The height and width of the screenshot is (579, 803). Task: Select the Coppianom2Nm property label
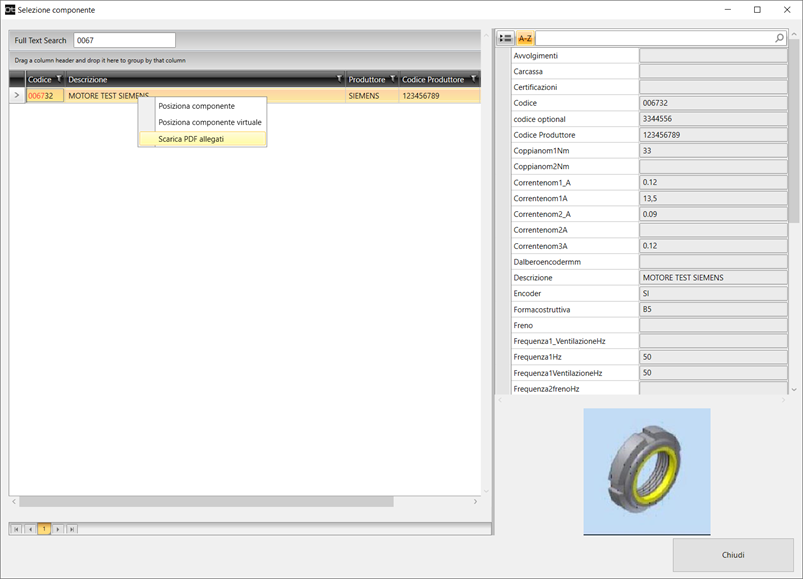coord(541,166)
